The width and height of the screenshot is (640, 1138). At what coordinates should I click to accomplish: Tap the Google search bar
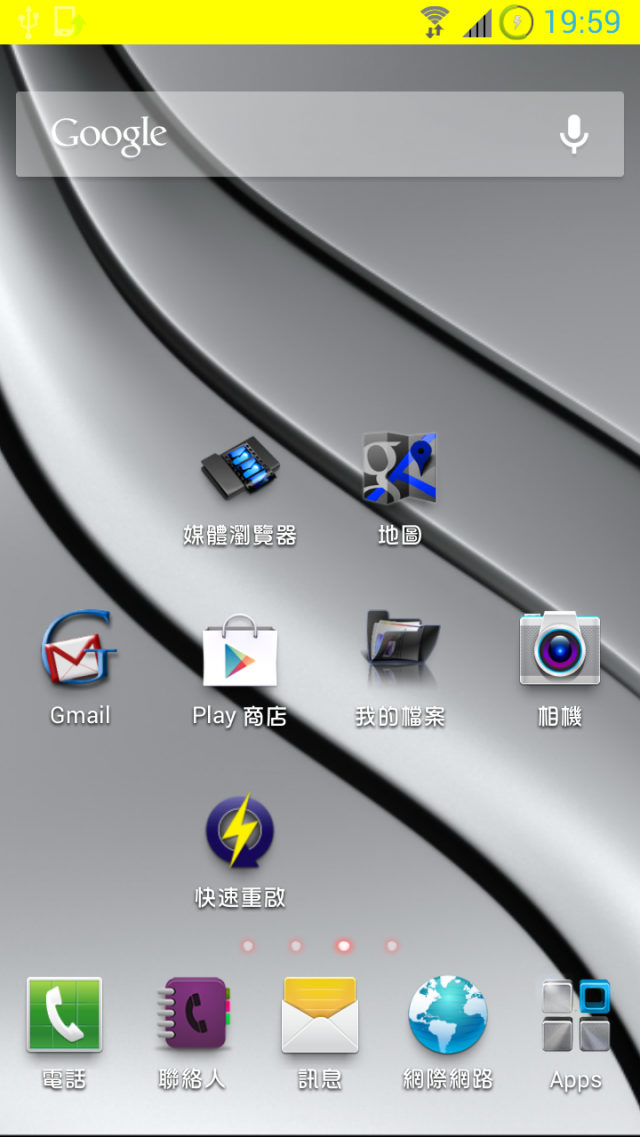320,134
